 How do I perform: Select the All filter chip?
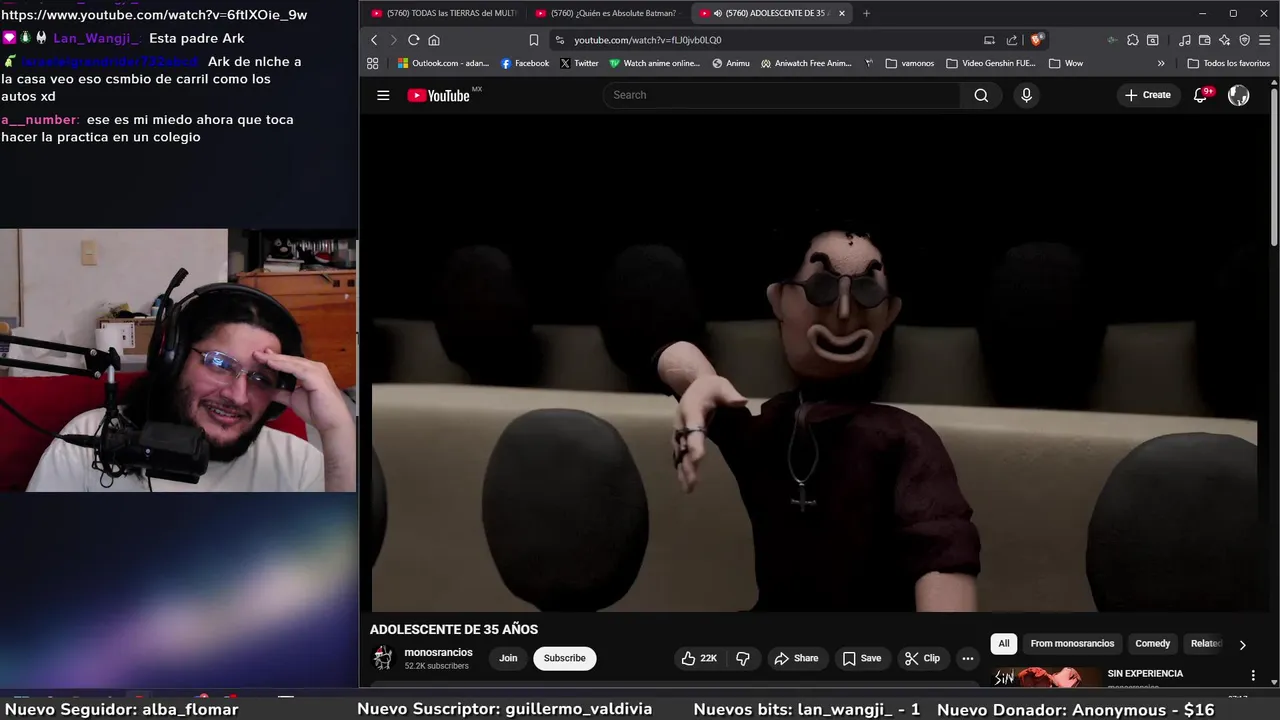click(1004, 644)
